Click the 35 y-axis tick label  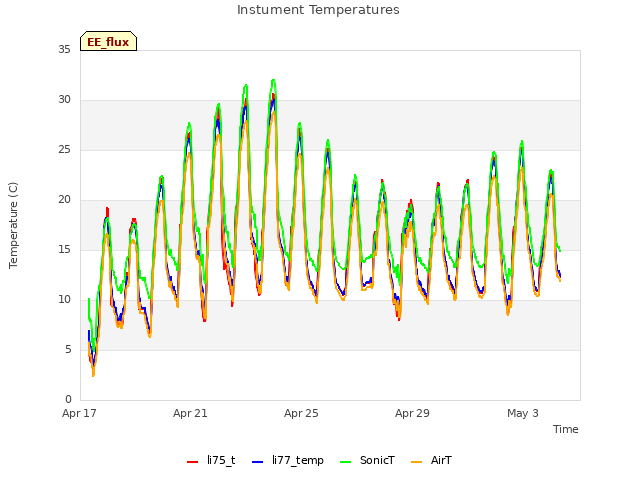pyautogui.click(x=64, y=49)
